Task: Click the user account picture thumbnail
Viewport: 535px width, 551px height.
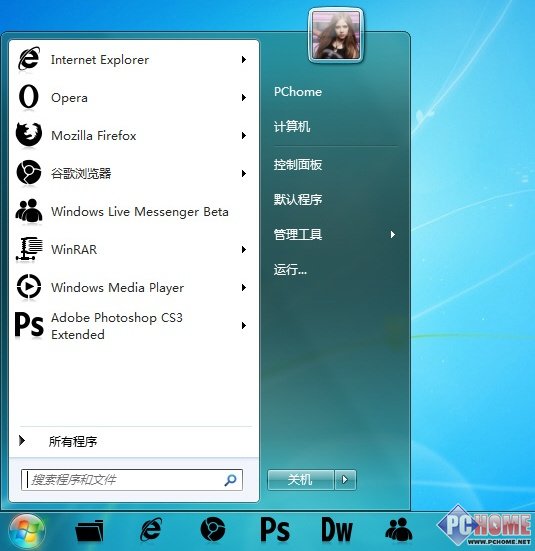Action: [336, 35]
